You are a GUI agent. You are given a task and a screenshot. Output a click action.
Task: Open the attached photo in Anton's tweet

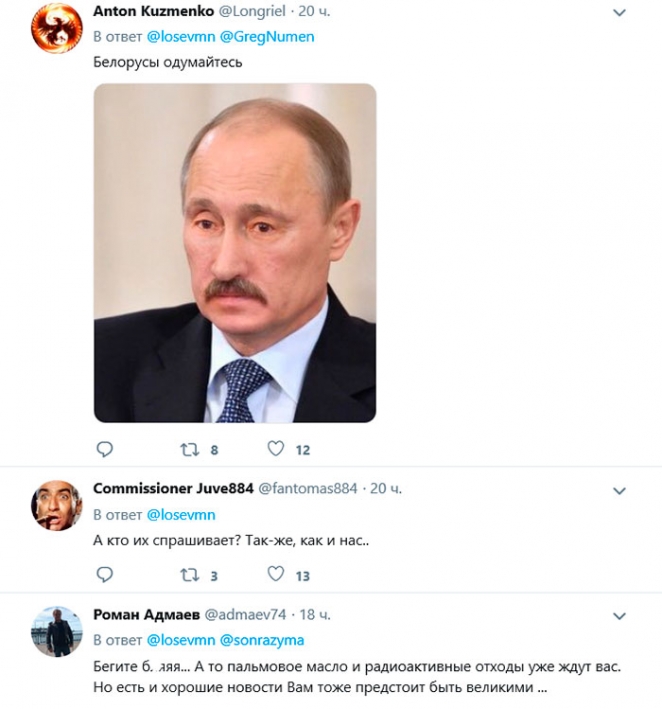[x=235, y=252]
